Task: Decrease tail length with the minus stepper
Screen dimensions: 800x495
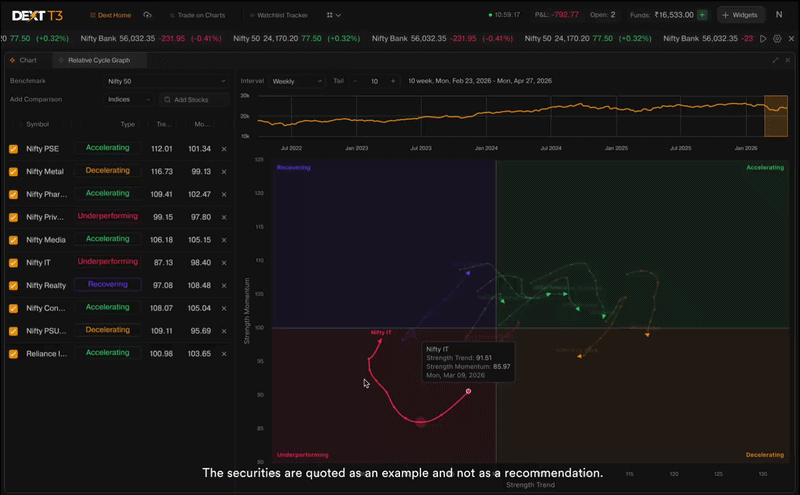Action: pos(355,81)
